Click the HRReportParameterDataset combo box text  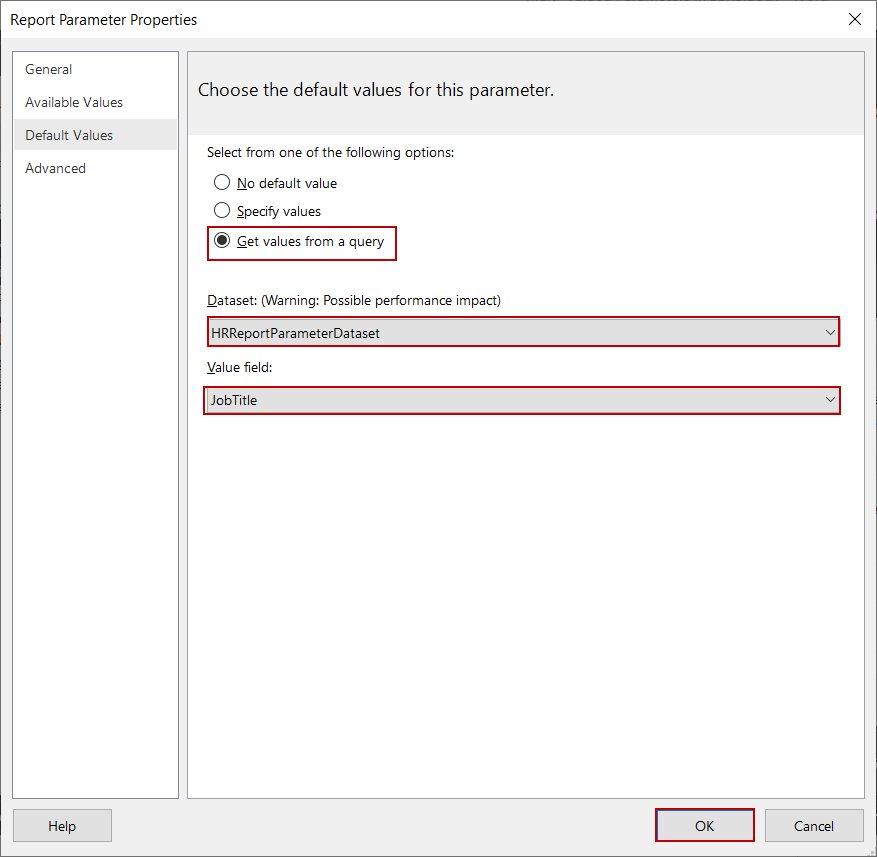(x=296, y=333)
